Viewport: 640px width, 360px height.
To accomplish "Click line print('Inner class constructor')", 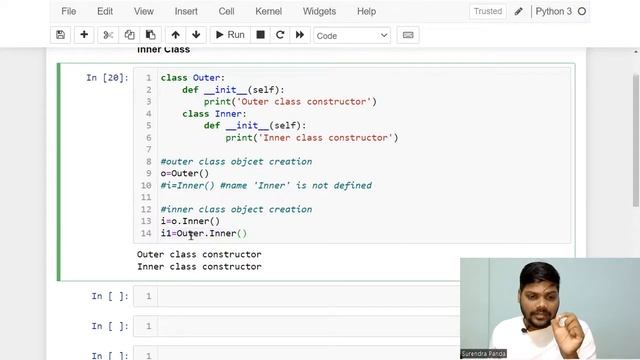I will (x=312, y=138).
